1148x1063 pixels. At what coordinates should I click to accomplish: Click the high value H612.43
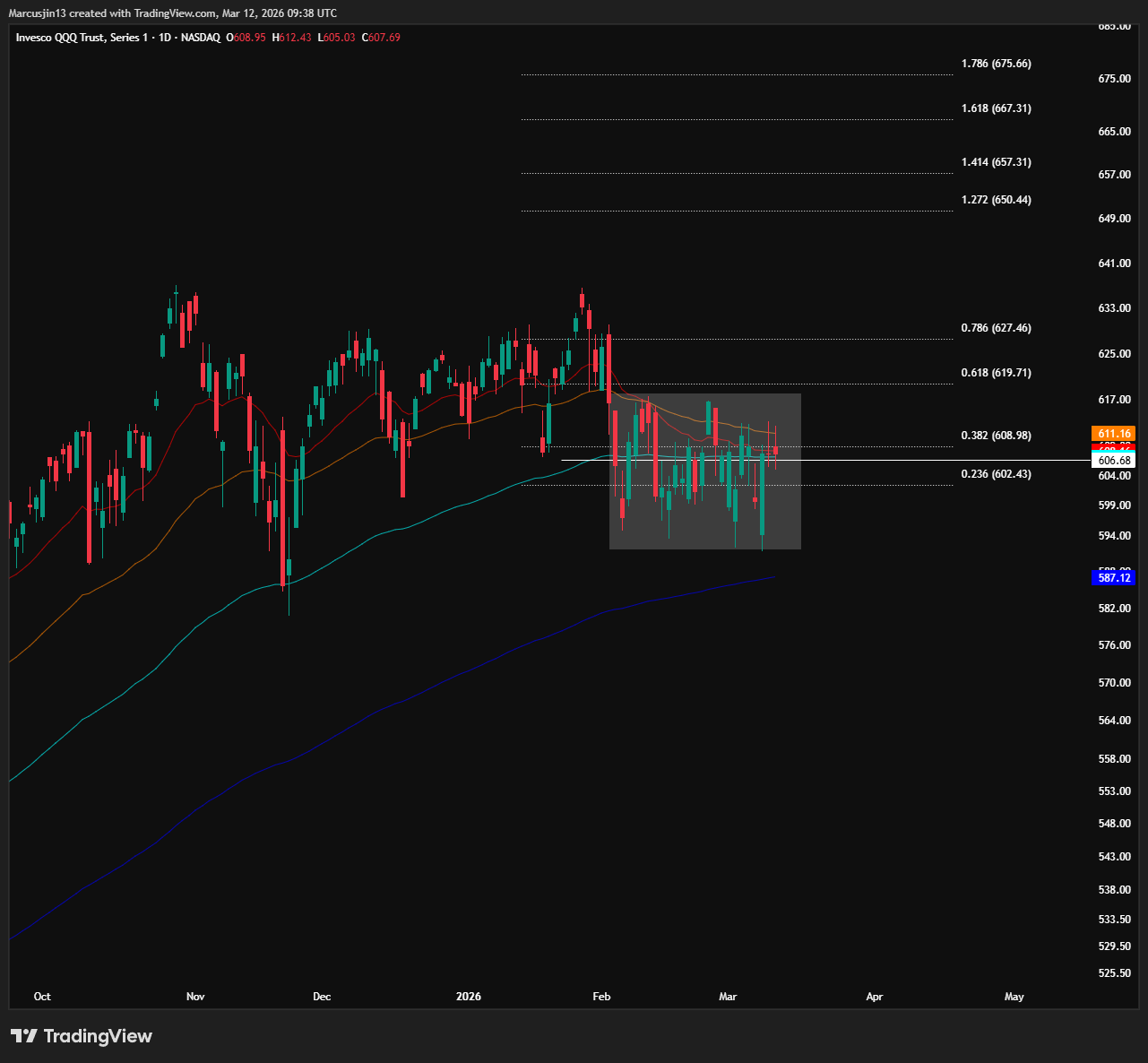coord(292,38)
